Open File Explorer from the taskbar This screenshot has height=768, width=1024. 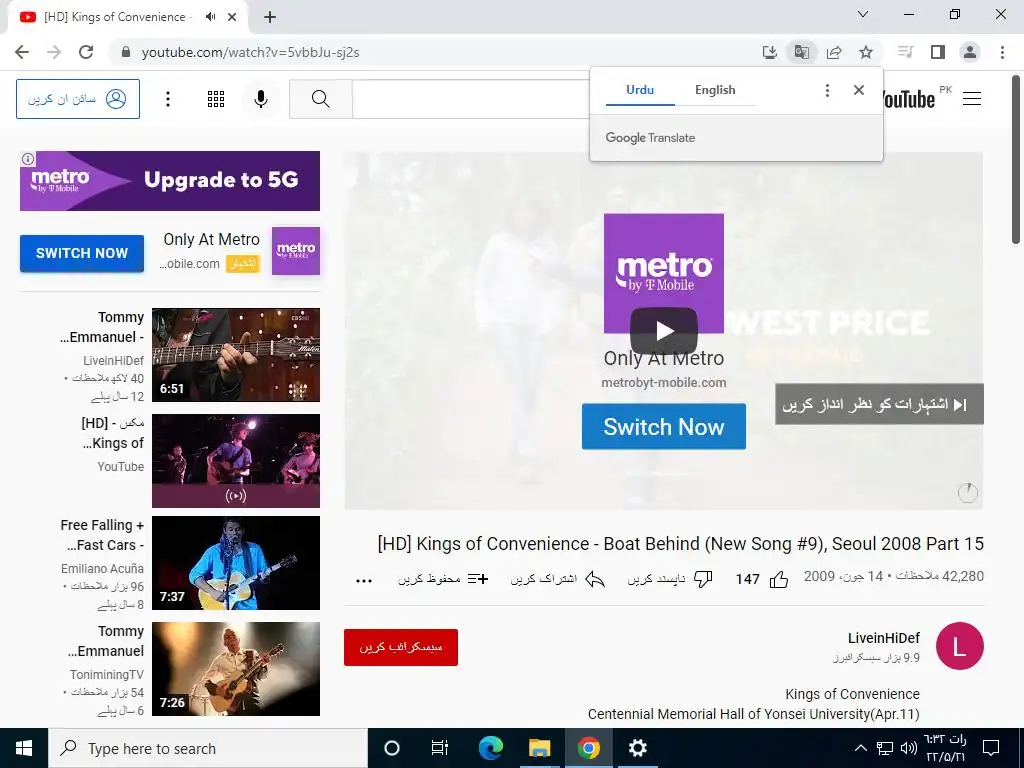tap(539, 748)
